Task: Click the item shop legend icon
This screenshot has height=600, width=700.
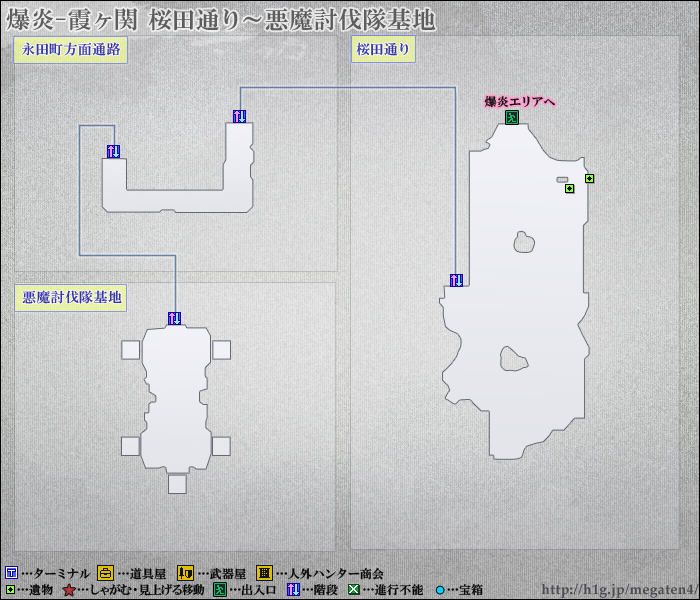Action: pos(105,573)
